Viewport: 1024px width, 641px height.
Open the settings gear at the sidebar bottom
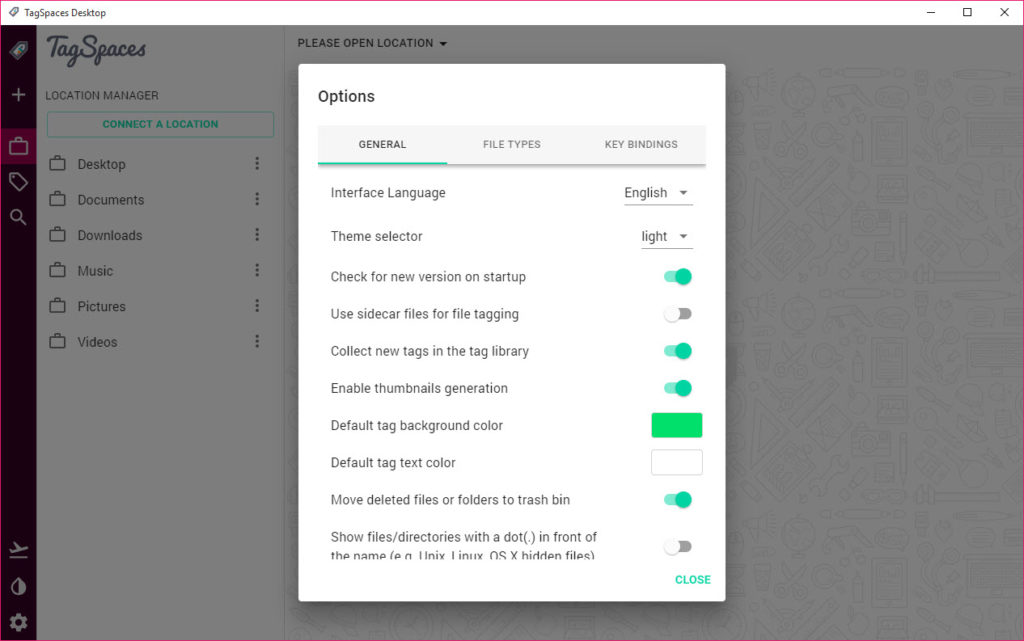[x=18, y=621]
